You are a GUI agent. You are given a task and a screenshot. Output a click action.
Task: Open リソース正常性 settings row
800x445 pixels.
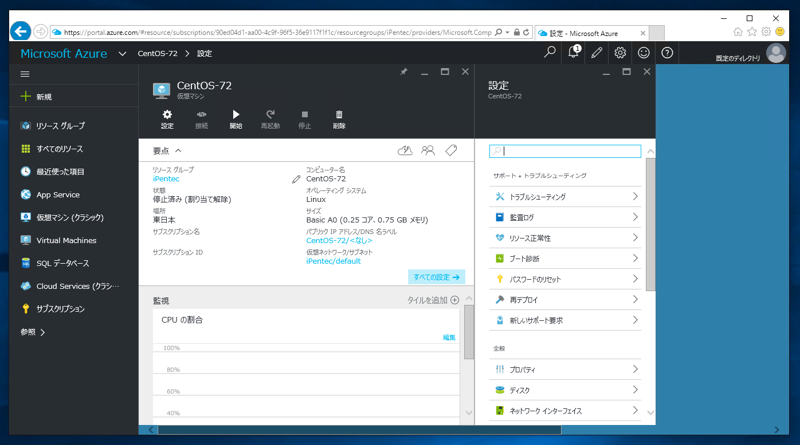(x=565, y=238)
